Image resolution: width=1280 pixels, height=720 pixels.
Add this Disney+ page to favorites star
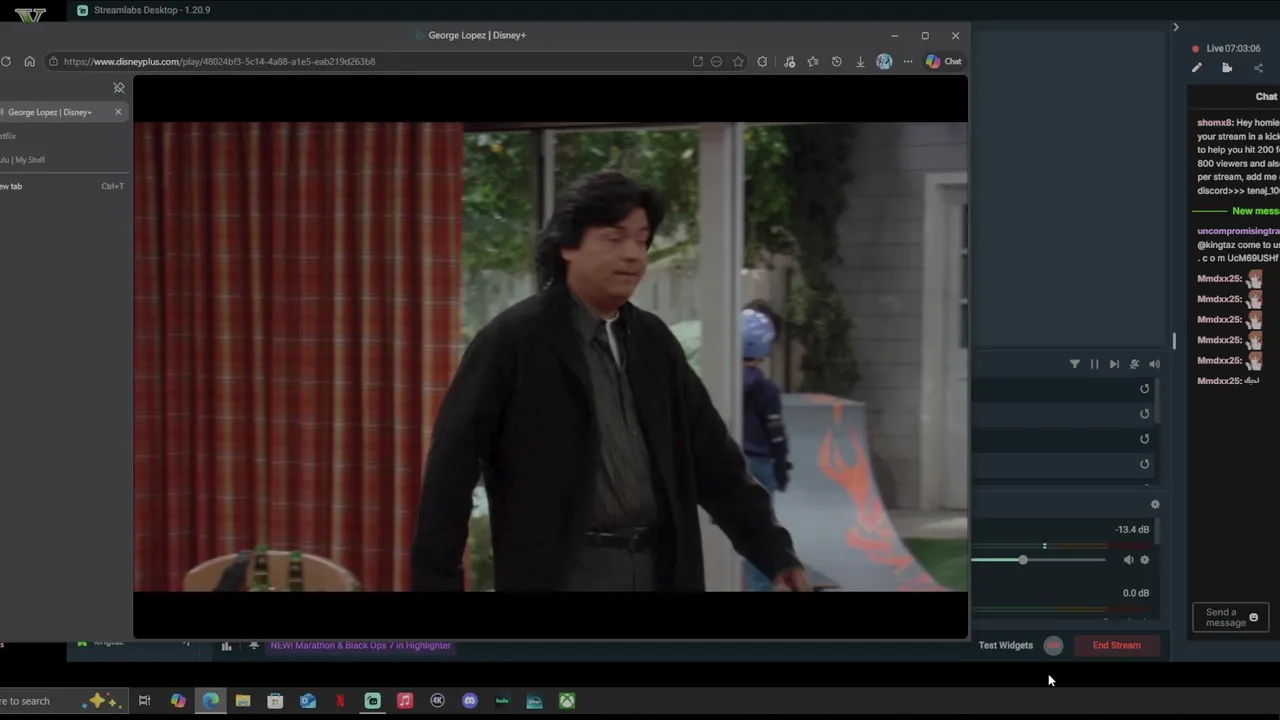(x=738, y=61)
